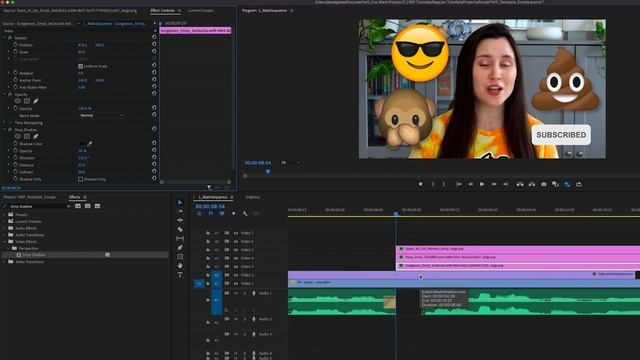
Task: Select the Type tool
Action: click(180, 275)
